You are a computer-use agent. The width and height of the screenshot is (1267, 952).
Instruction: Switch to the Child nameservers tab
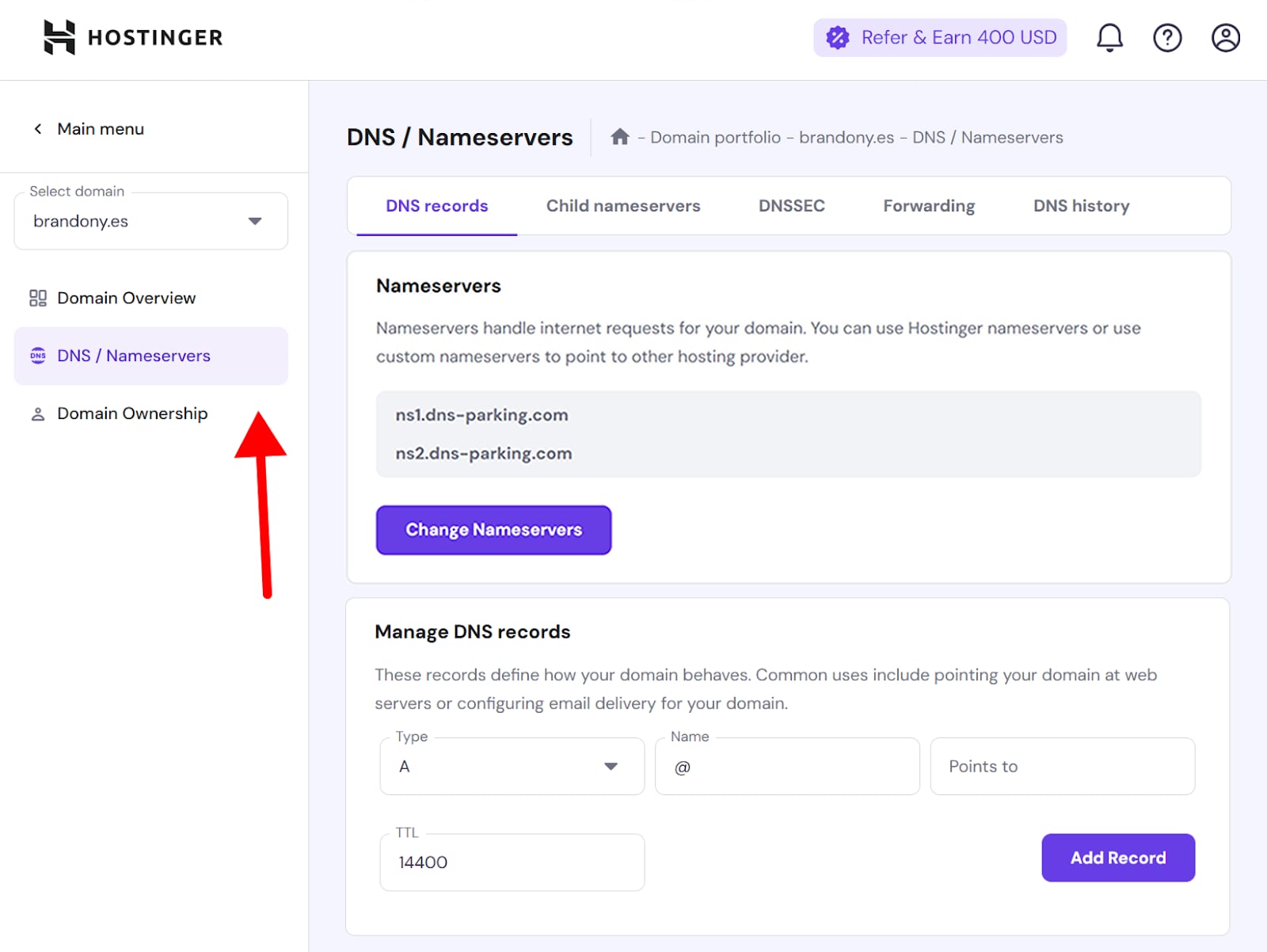622,206
